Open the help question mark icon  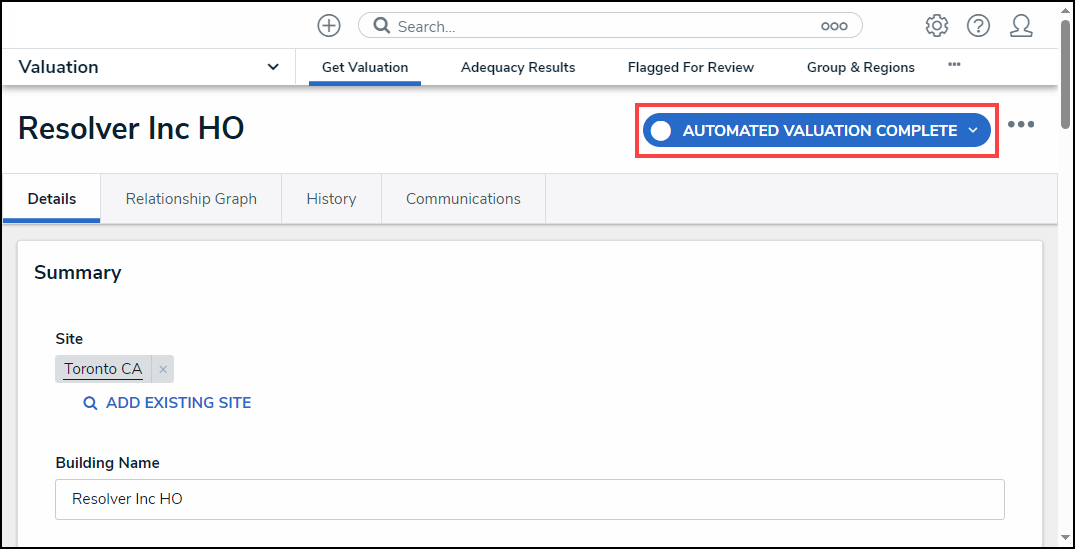point(978,26)
